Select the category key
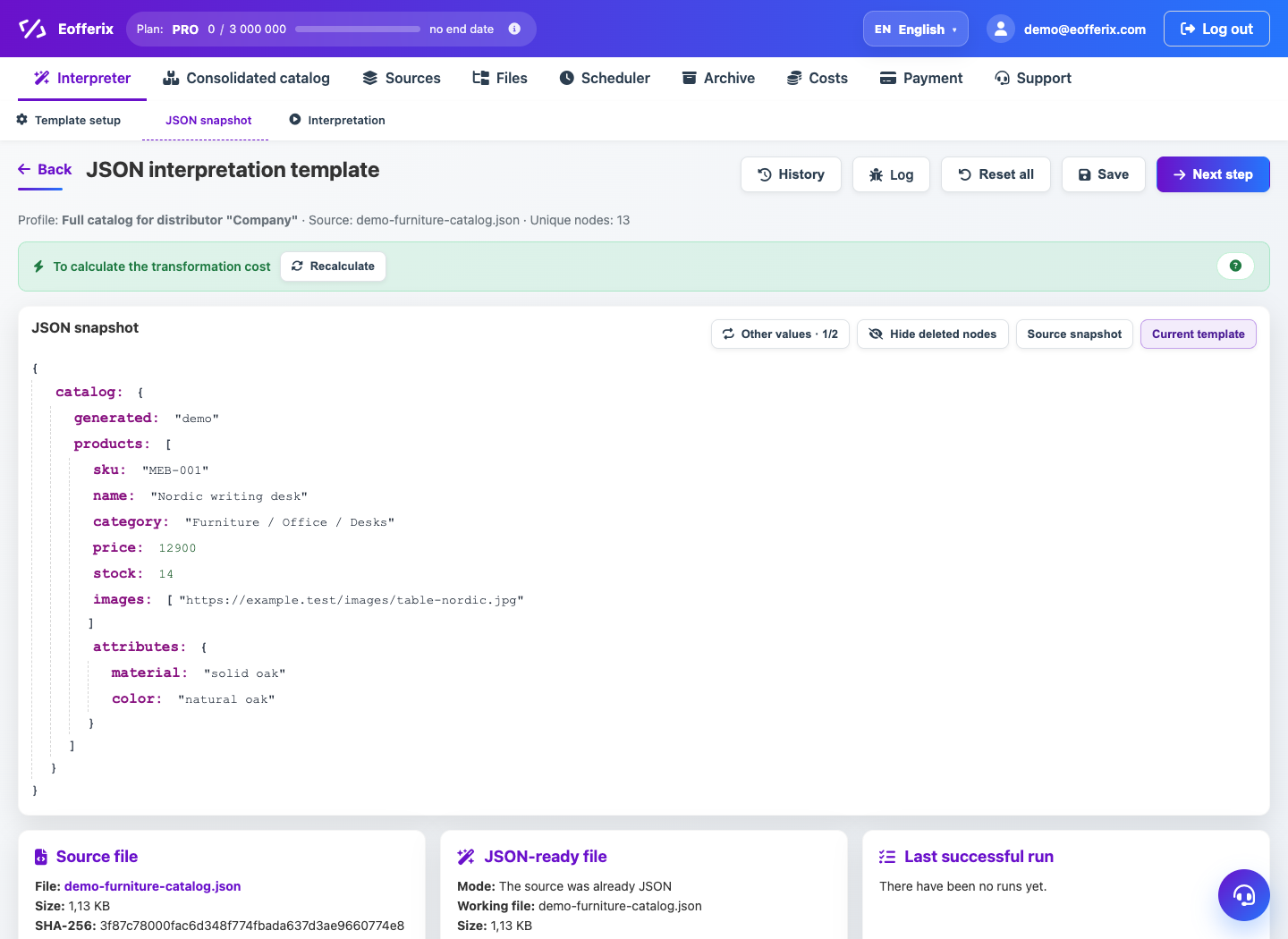 (x=131, y=521)
